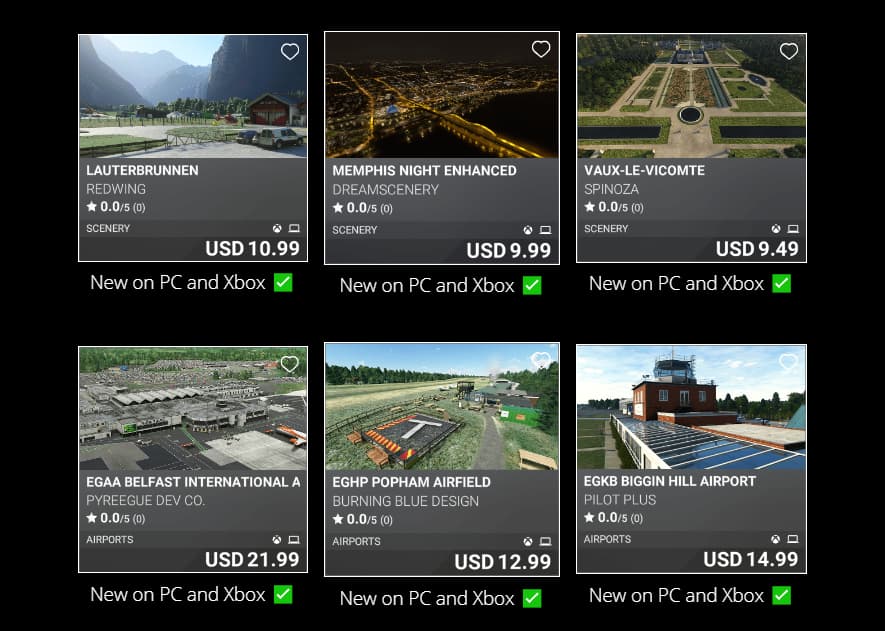Viewport: 886px width, 631px height.
Task: Wishlist EGKB Biggin Hill Airport heart icon
Action: click(x=788, y=361)
